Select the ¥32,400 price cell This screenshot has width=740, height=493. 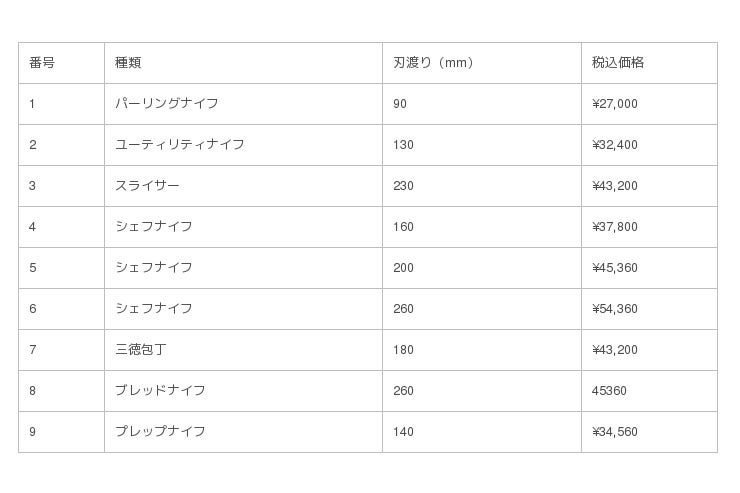coord(615,145)
